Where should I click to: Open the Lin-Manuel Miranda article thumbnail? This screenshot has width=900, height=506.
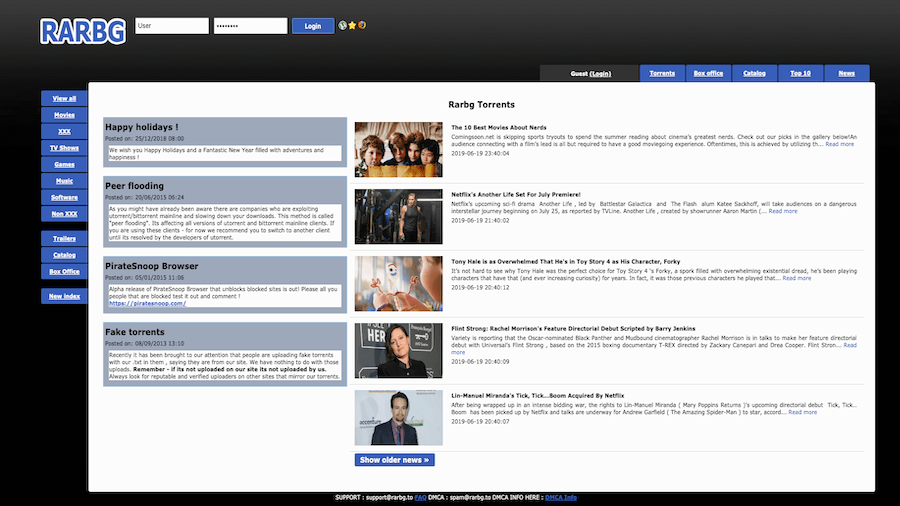click(398, 418)
